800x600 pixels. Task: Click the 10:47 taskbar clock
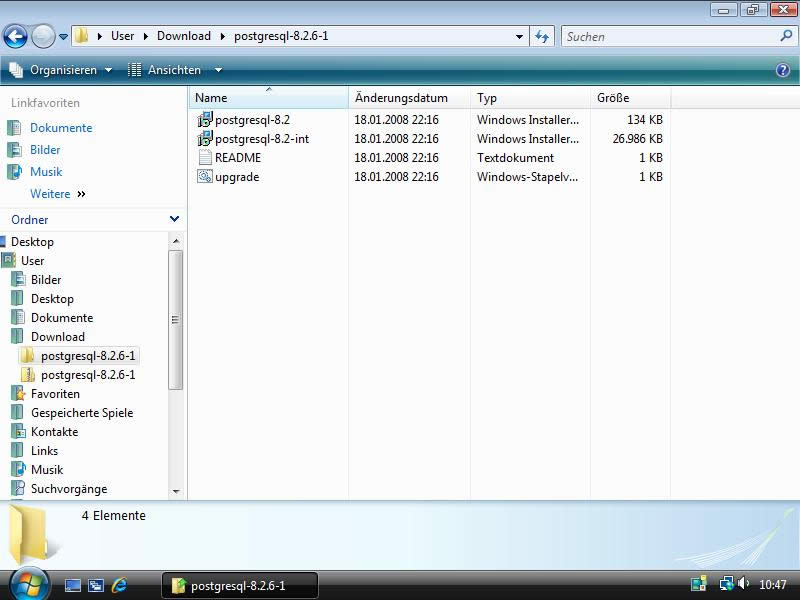click(x=772, y=585)
